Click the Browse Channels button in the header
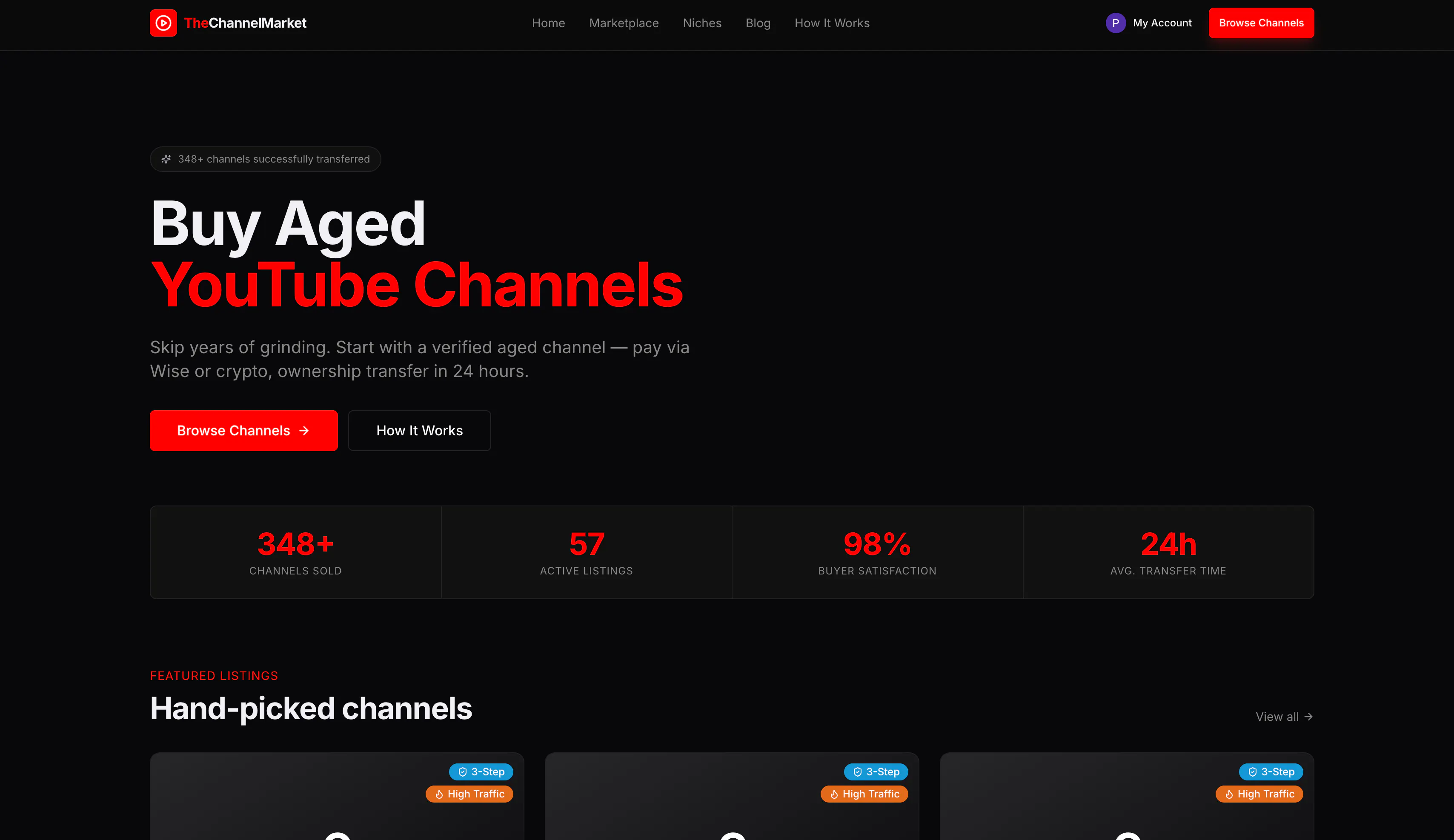Image resolution: width=1454 pixels, height=840 pixels. tap(1261, 23)
